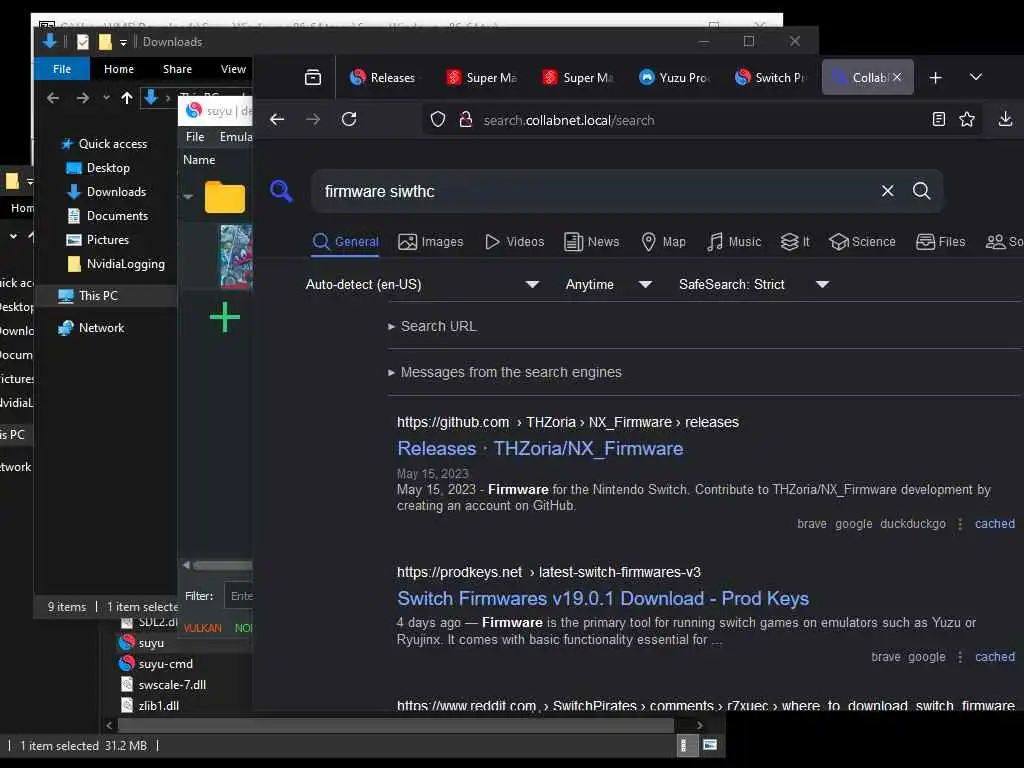Image resolution: width=1024 pixels, height=768 pixels.
Task: Select Network in navigation pane
Action: click(x=91, y=328)
